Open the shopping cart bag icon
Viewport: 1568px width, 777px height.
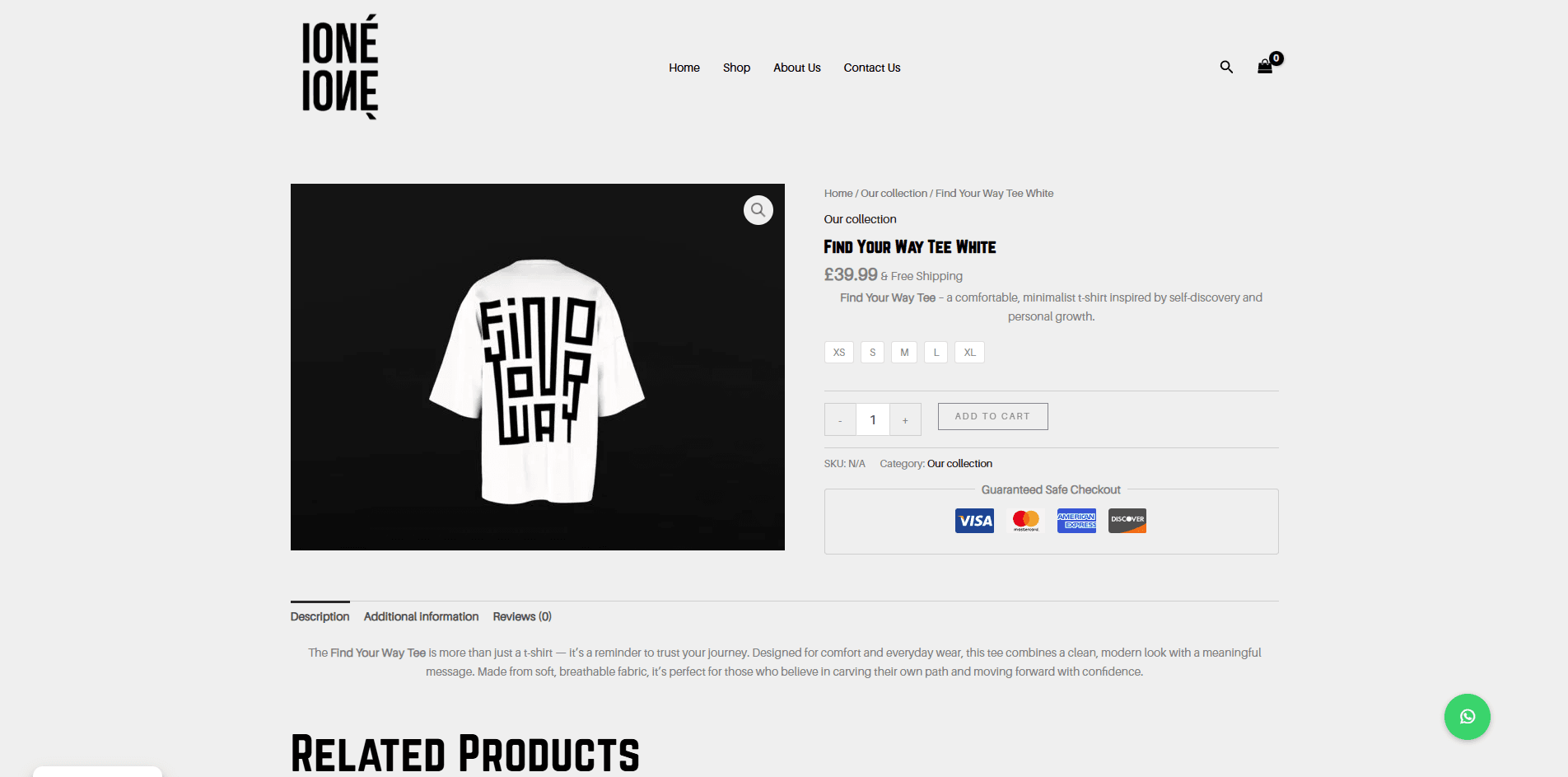(x=1265, y=67)
